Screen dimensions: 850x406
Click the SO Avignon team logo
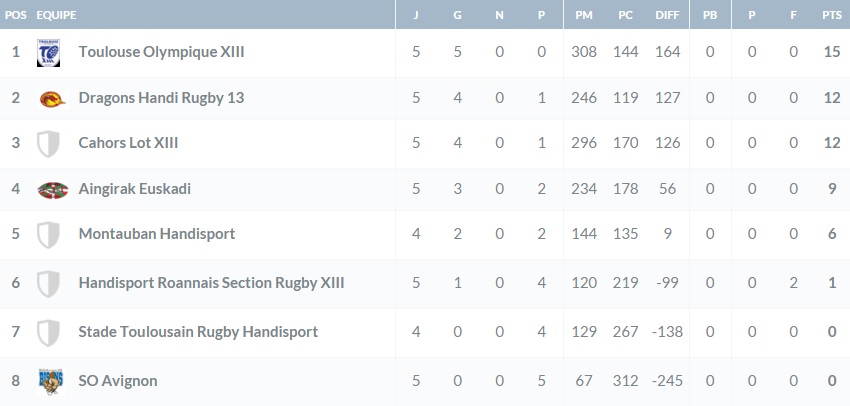click(x=48, y=381)
